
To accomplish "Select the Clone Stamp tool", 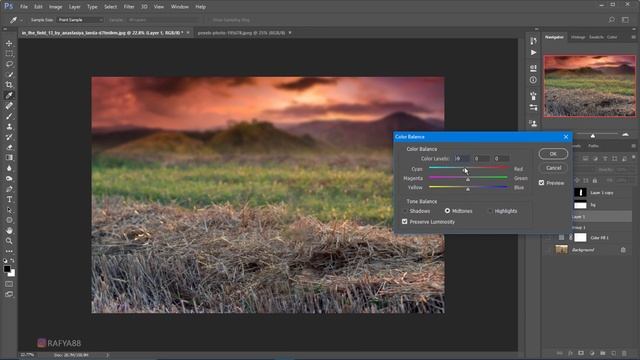I will pyautogui.click(x=9, y=127).
